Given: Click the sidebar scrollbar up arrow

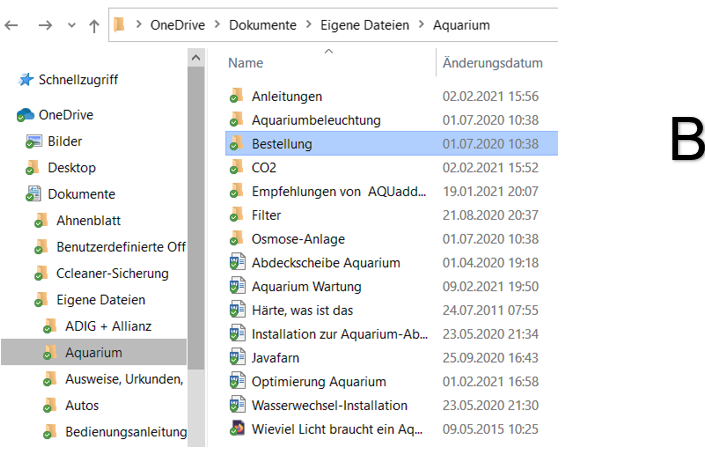Looking at the screenshot, I should (196, 58).
